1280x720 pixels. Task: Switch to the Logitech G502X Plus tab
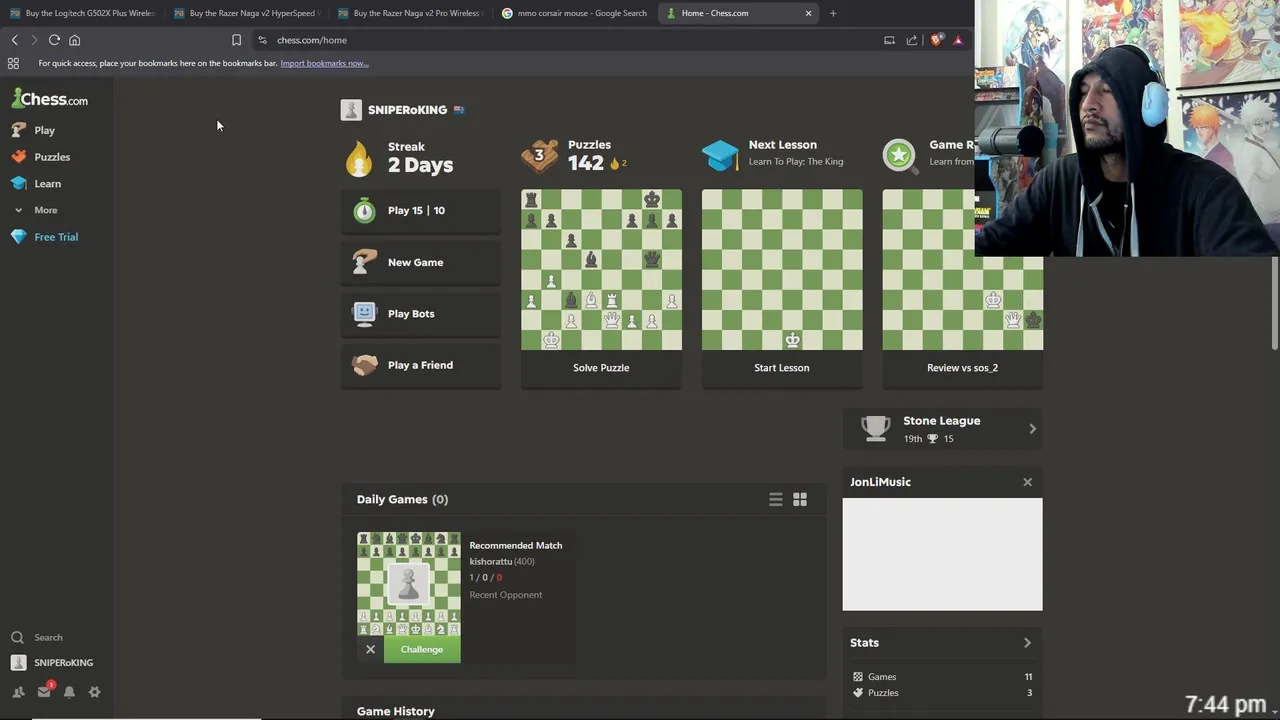pyautogui.click(x=82, y=13)
